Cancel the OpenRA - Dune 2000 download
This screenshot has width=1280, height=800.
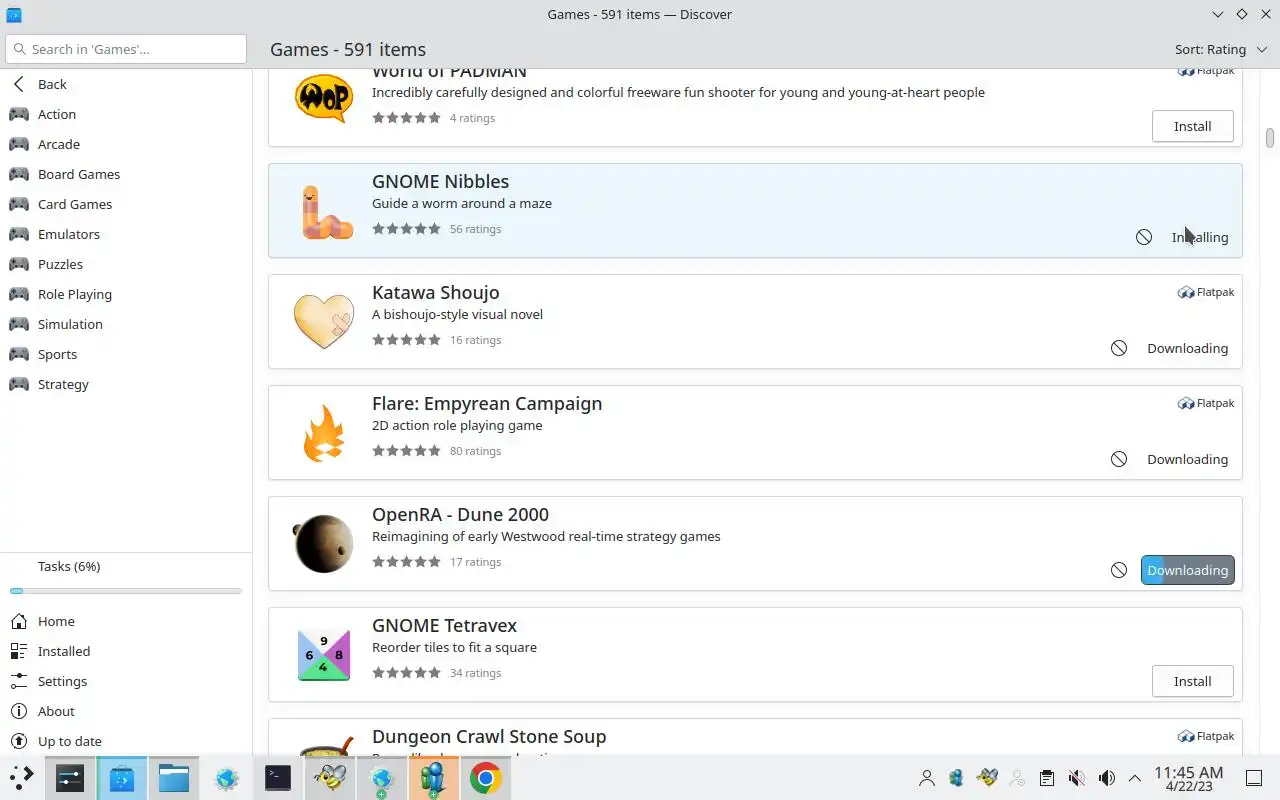[1119, 570]
